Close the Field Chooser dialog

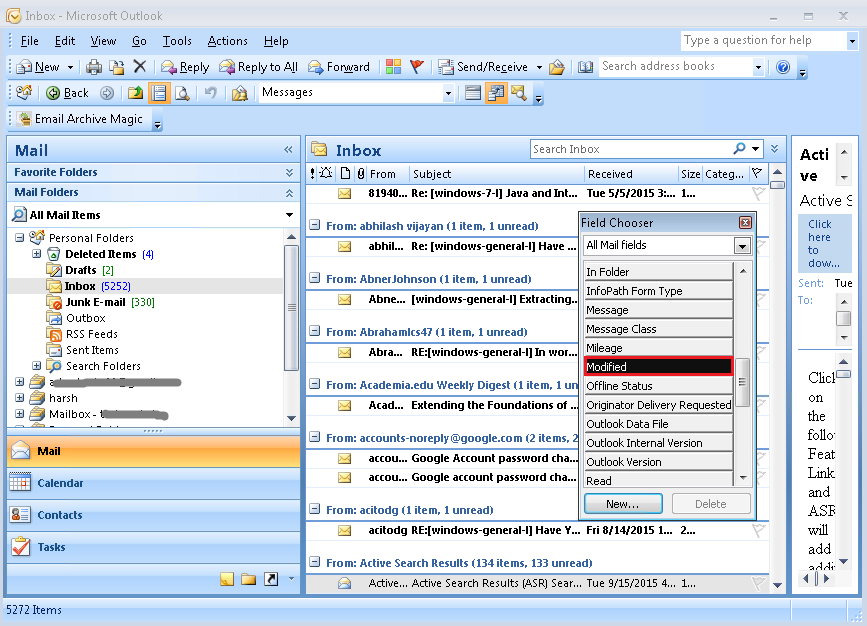pyautogui.click(x=745, y=223)
